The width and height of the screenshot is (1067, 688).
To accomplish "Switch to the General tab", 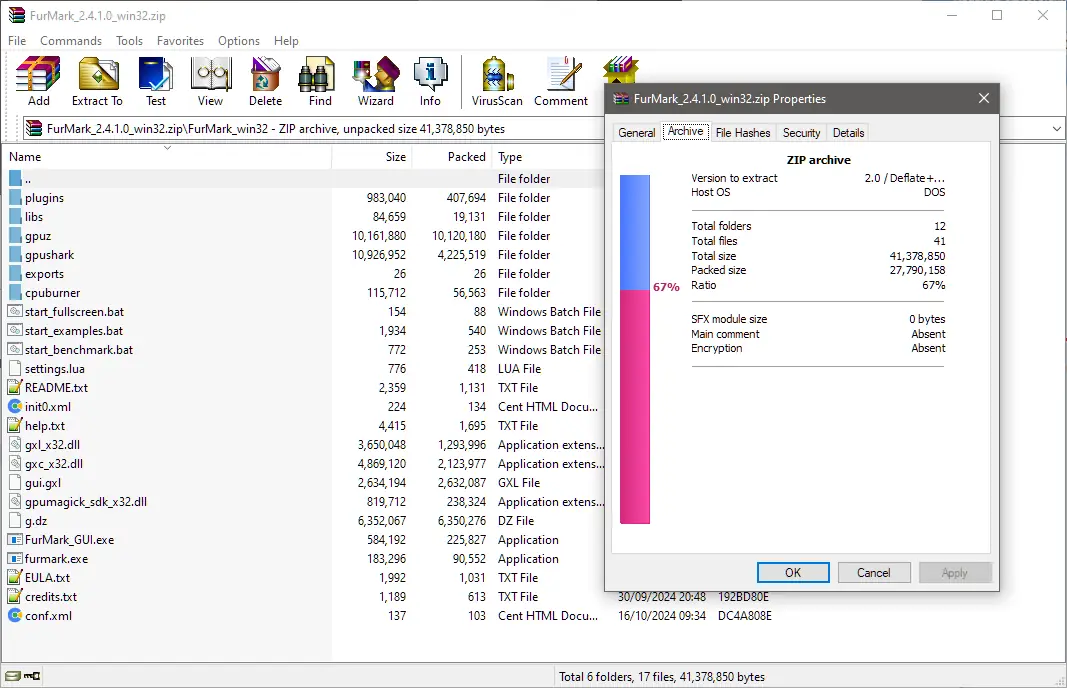I will 637,133.
